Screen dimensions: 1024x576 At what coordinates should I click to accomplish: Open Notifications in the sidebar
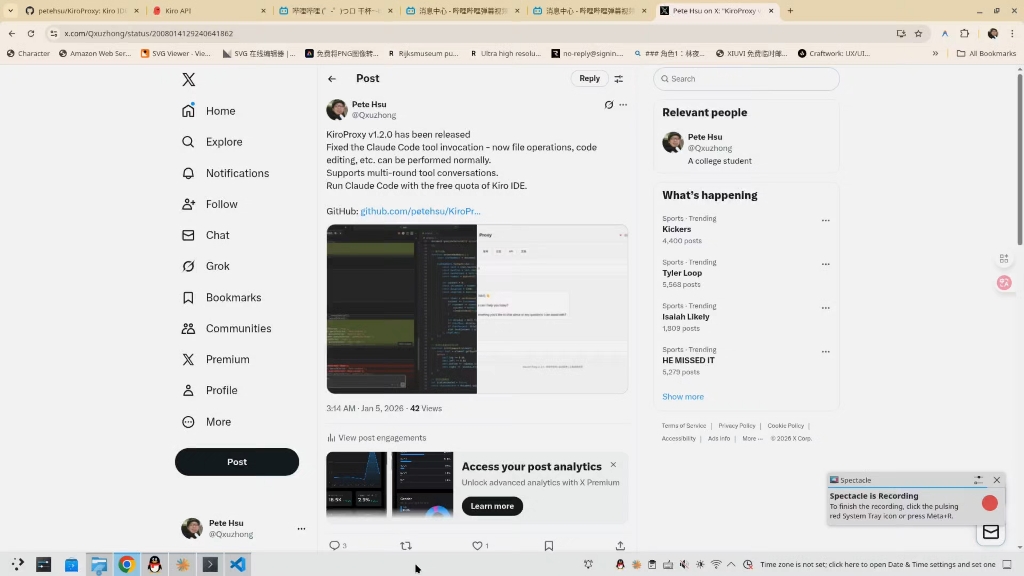225,173
